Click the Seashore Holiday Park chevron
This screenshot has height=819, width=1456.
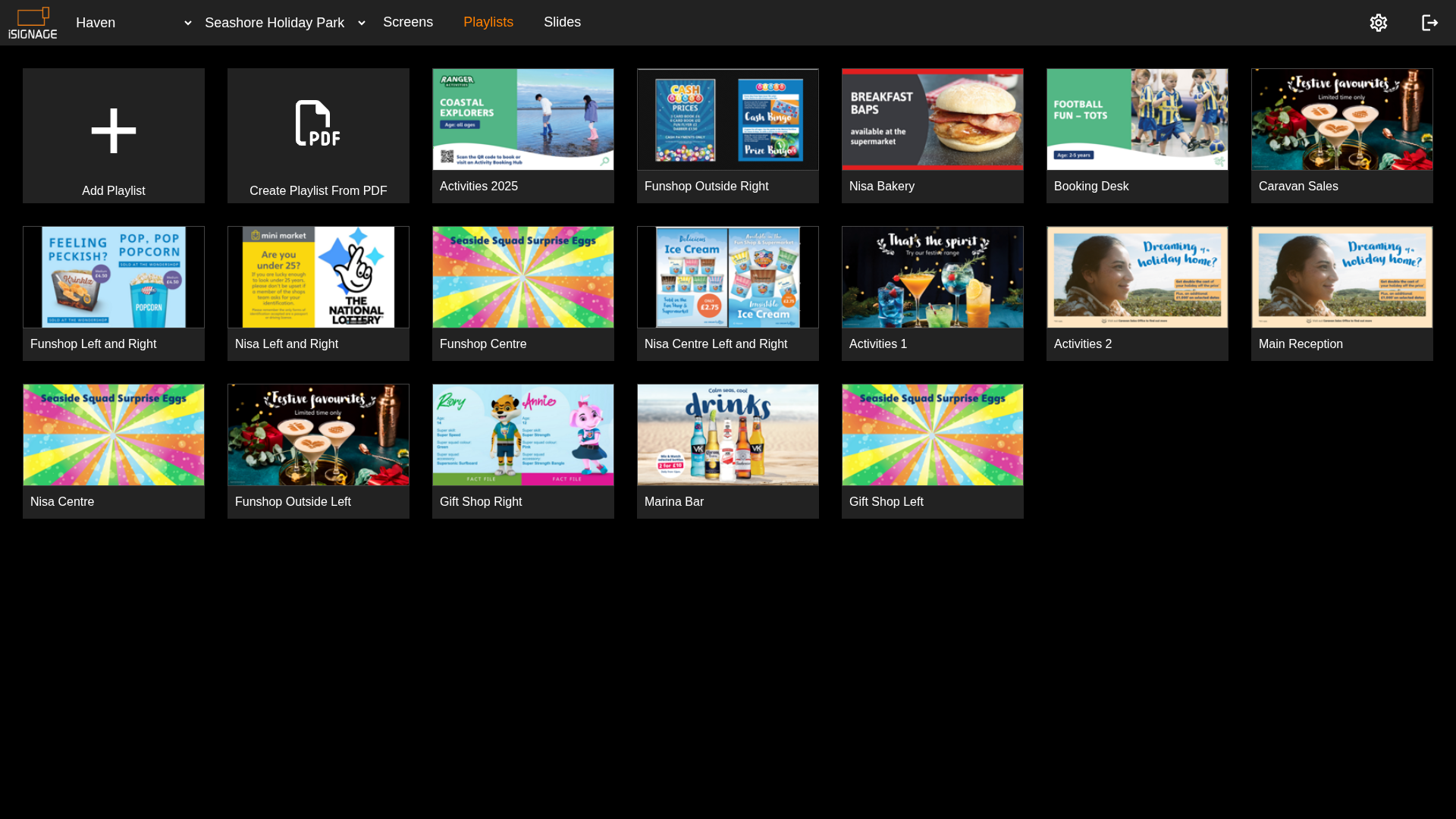coord(360,23)
